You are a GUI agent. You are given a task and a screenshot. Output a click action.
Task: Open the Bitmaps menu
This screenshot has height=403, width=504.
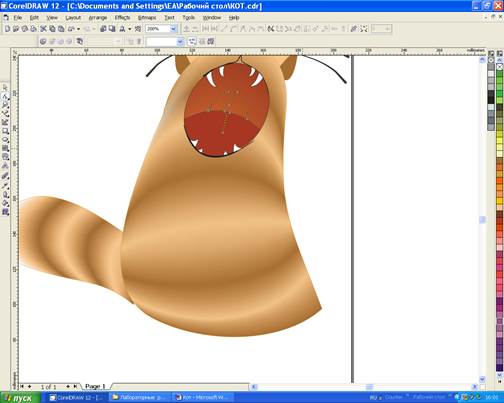pos(147,18)
